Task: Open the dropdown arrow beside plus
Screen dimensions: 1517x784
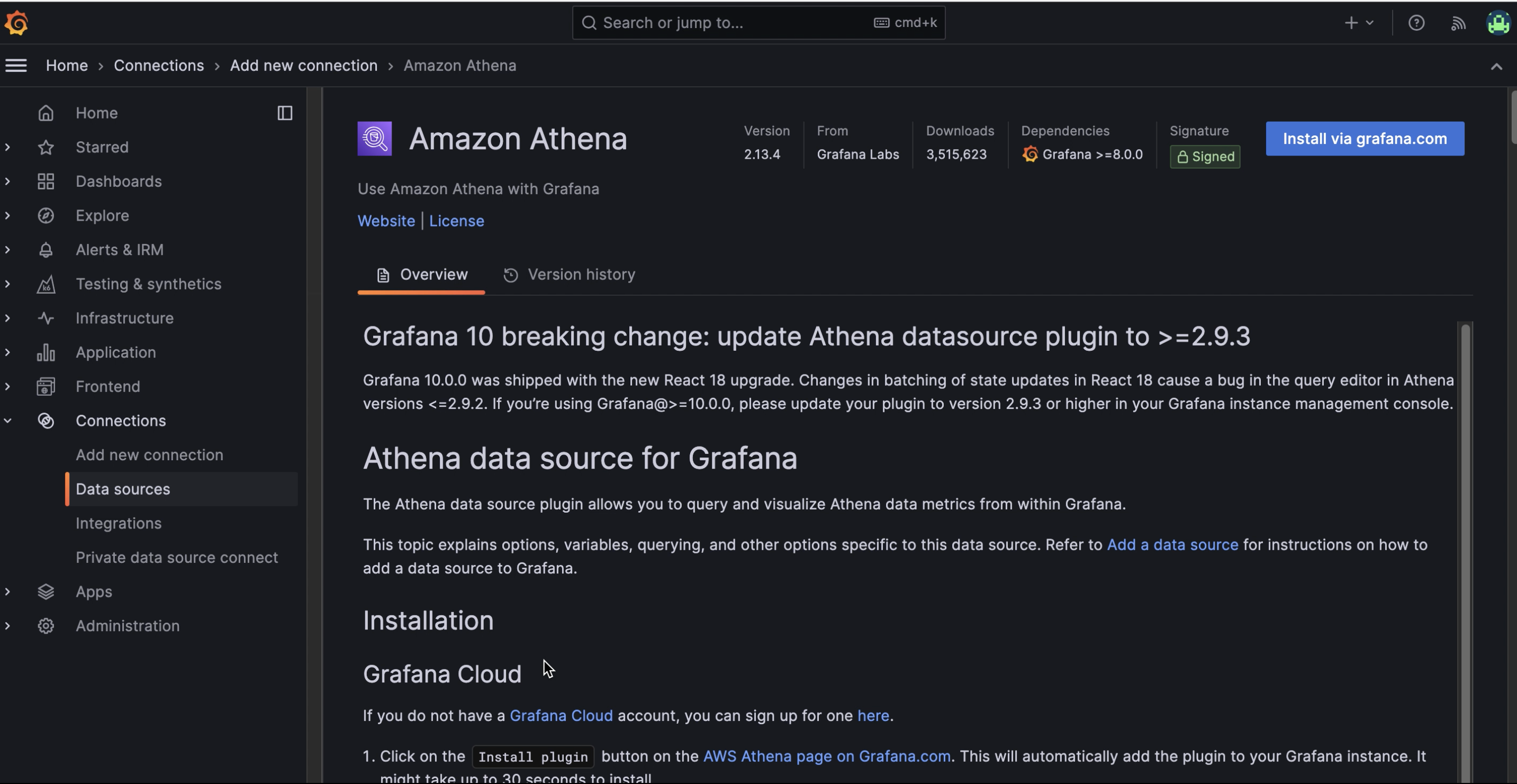Action: pos(1369,23)
